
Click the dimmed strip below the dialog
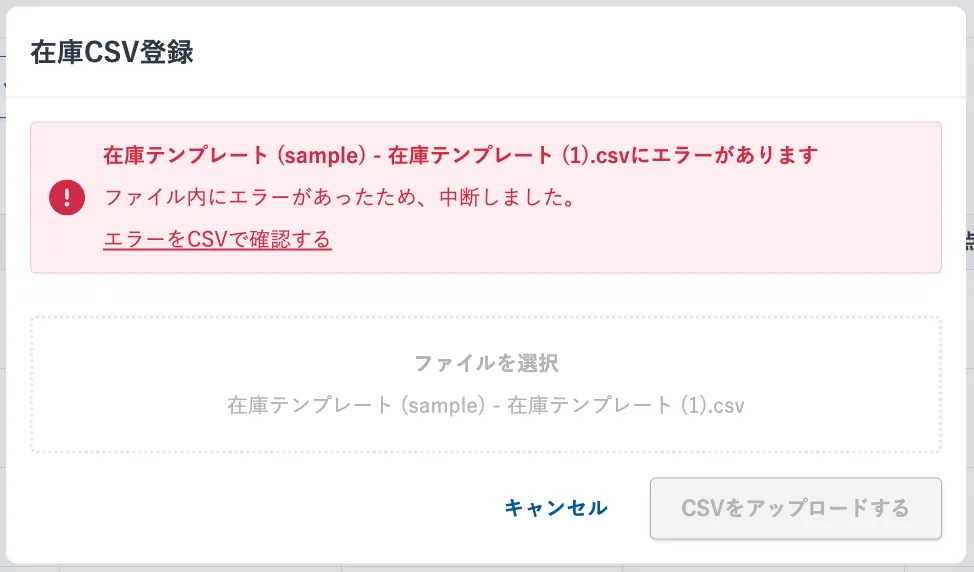[487, 567]
